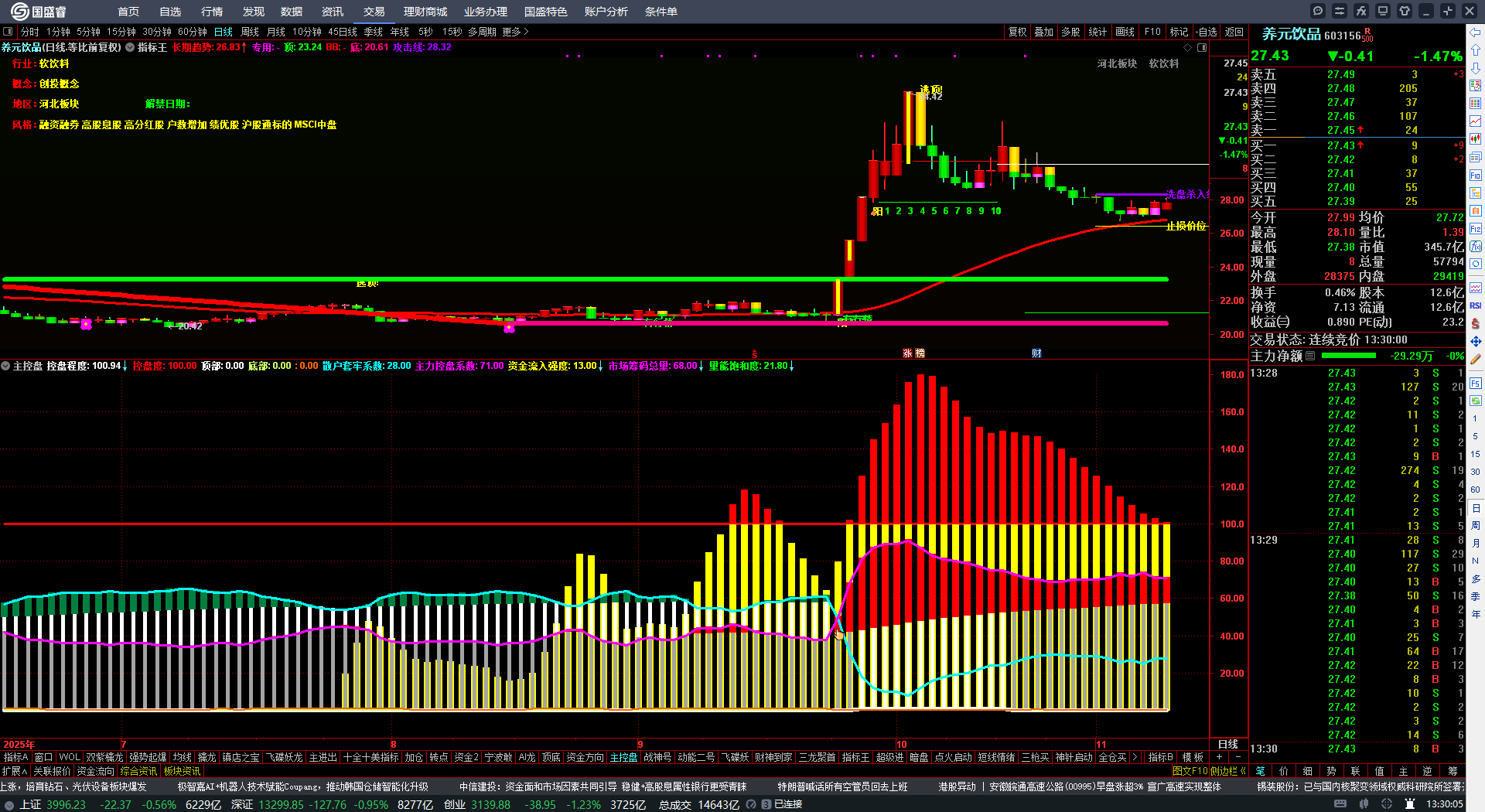This screenshot has height=812, width=1485.
Task: Click the down arrow in right sidebar
Action: [1476, 68]
